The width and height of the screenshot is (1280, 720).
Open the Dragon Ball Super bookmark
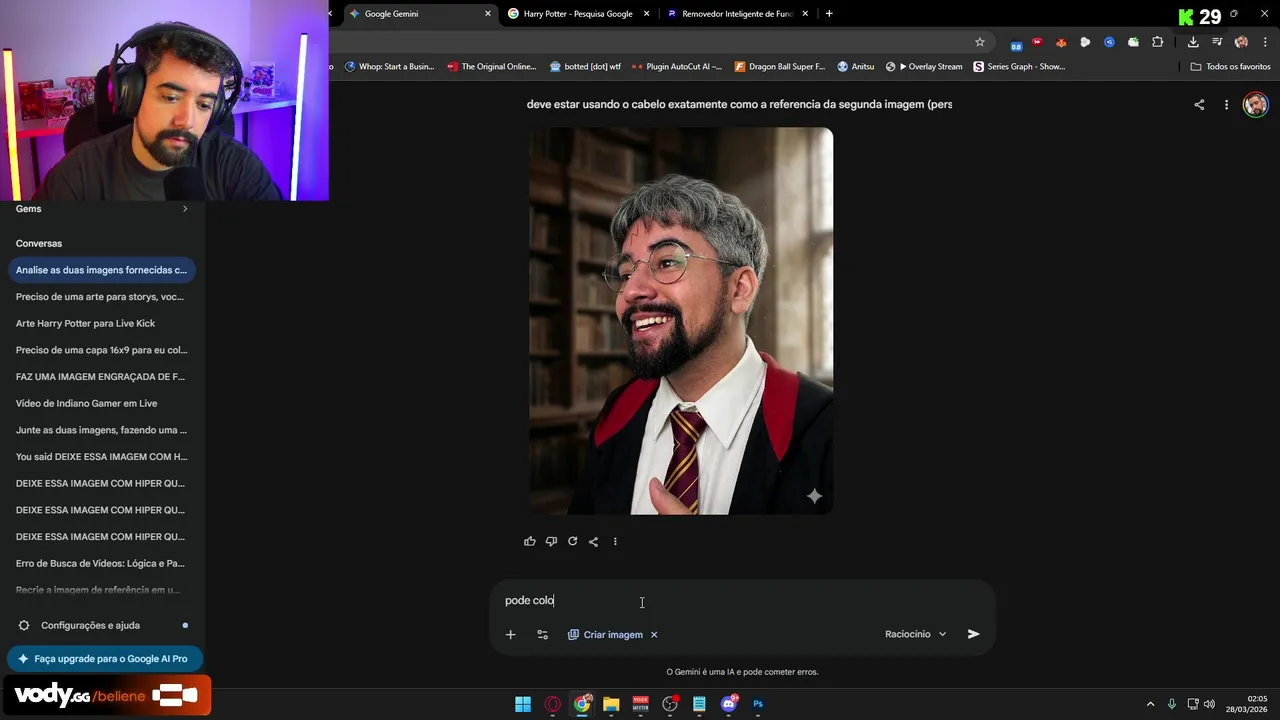tap(780, 67)
